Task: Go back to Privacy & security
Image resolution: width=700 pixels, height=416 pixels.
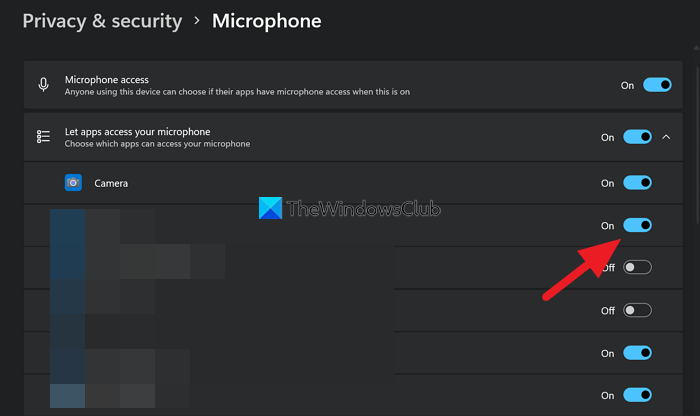Action: click(x=102, y=21)
